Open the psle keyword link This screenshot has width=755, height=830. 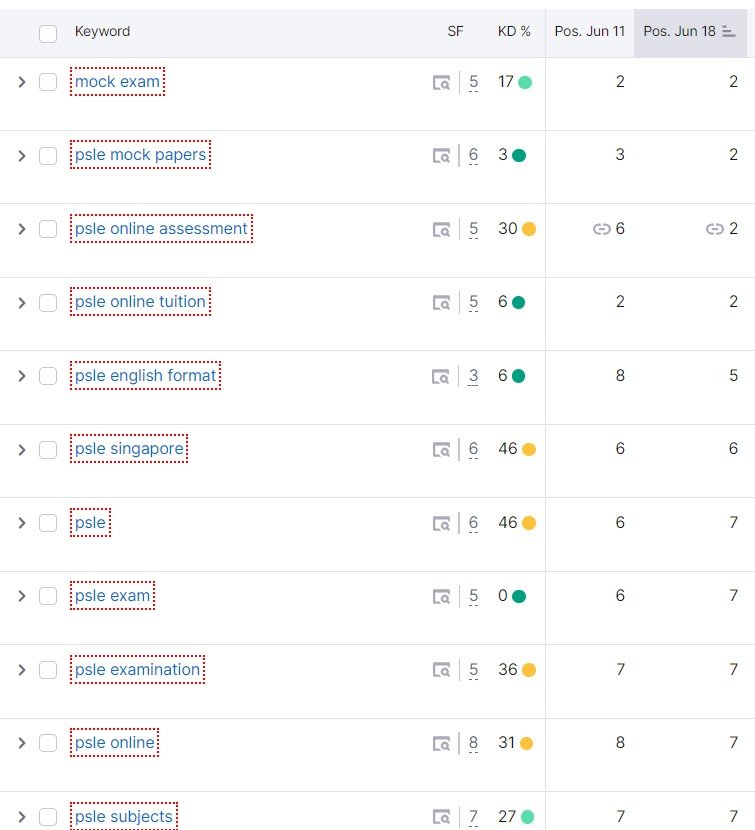point(91,522)
